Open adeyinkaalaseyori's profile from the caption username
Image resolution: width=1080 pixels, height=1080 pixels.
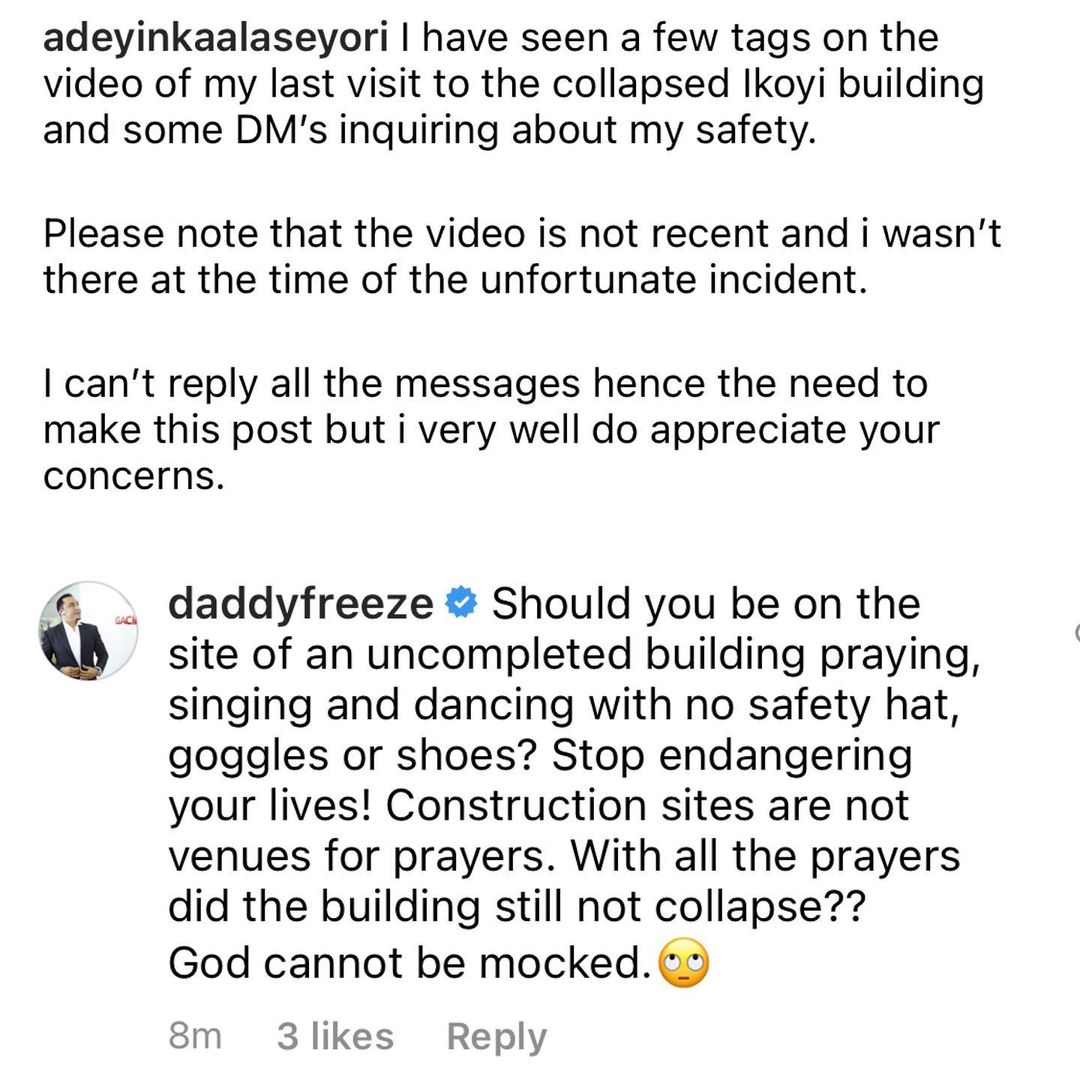click(x=213, y=39)
